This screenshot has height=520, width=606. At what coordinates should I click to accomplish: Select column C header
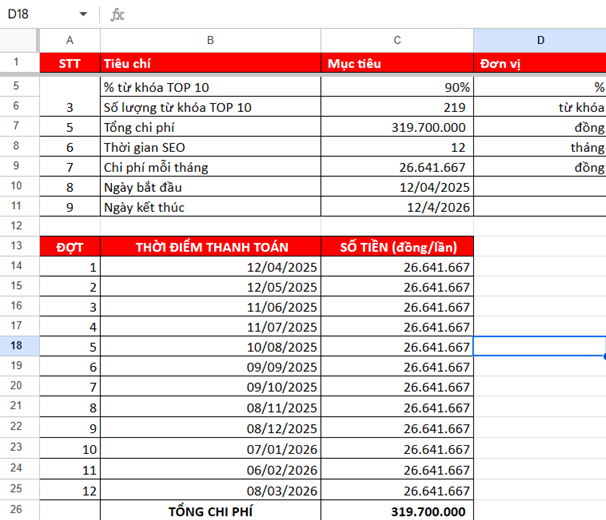pyautogui.click(x=397, y=40)
